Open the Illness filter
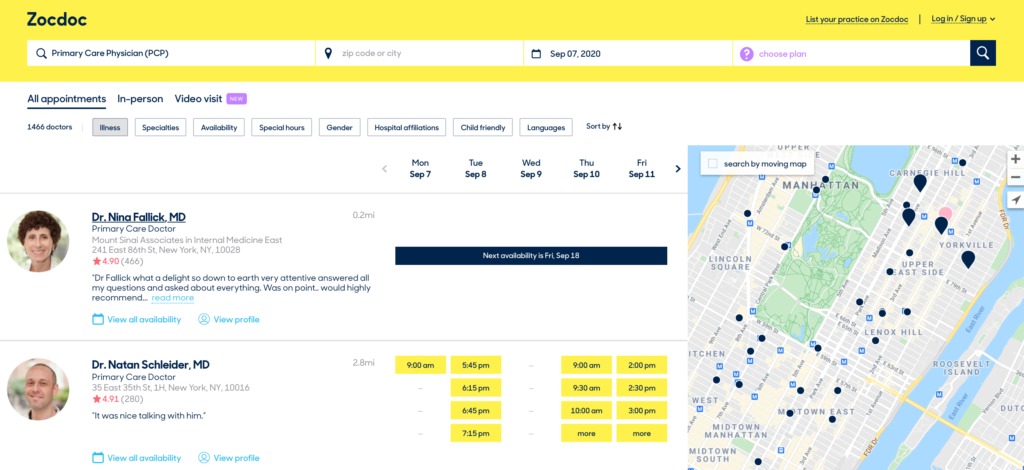 tap(110, 127)
